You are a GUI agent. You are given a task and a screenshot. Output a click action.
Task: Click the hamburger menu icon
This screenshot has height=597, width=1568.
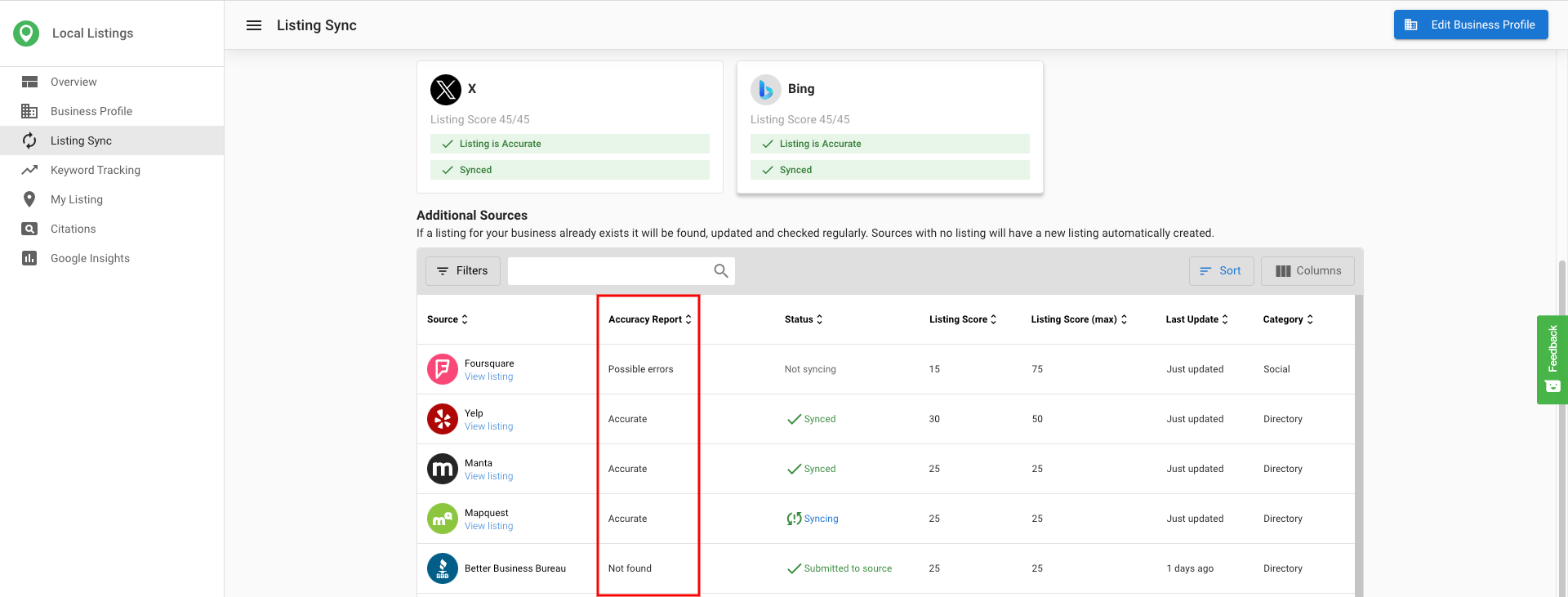(x=254, y=25)
